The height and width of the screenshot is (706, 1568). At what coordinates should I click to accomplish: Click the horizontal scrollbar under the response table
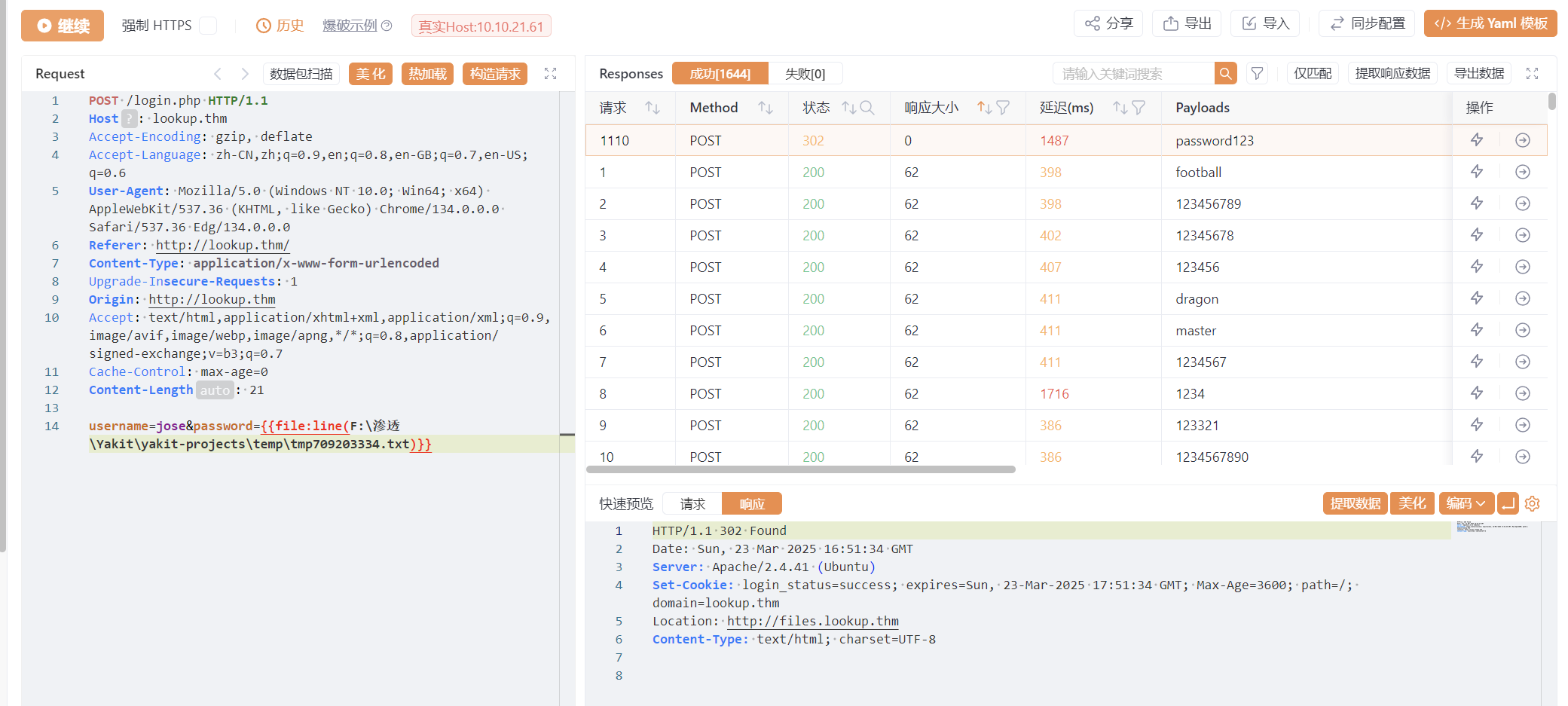[801, 469]
